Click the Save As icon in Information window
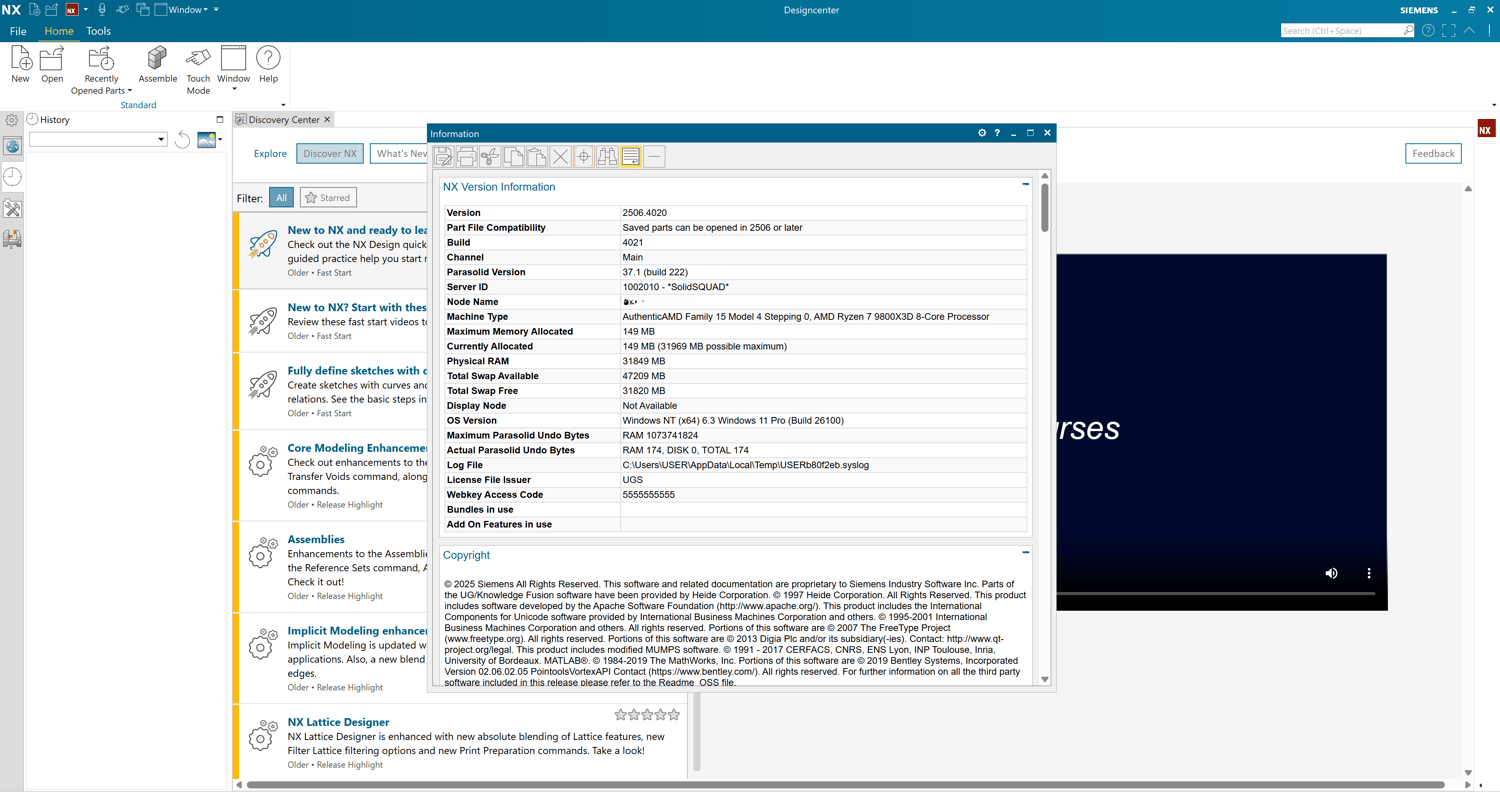The width and height of the screenshot is (1500, 804). click(x=443, y=157)
